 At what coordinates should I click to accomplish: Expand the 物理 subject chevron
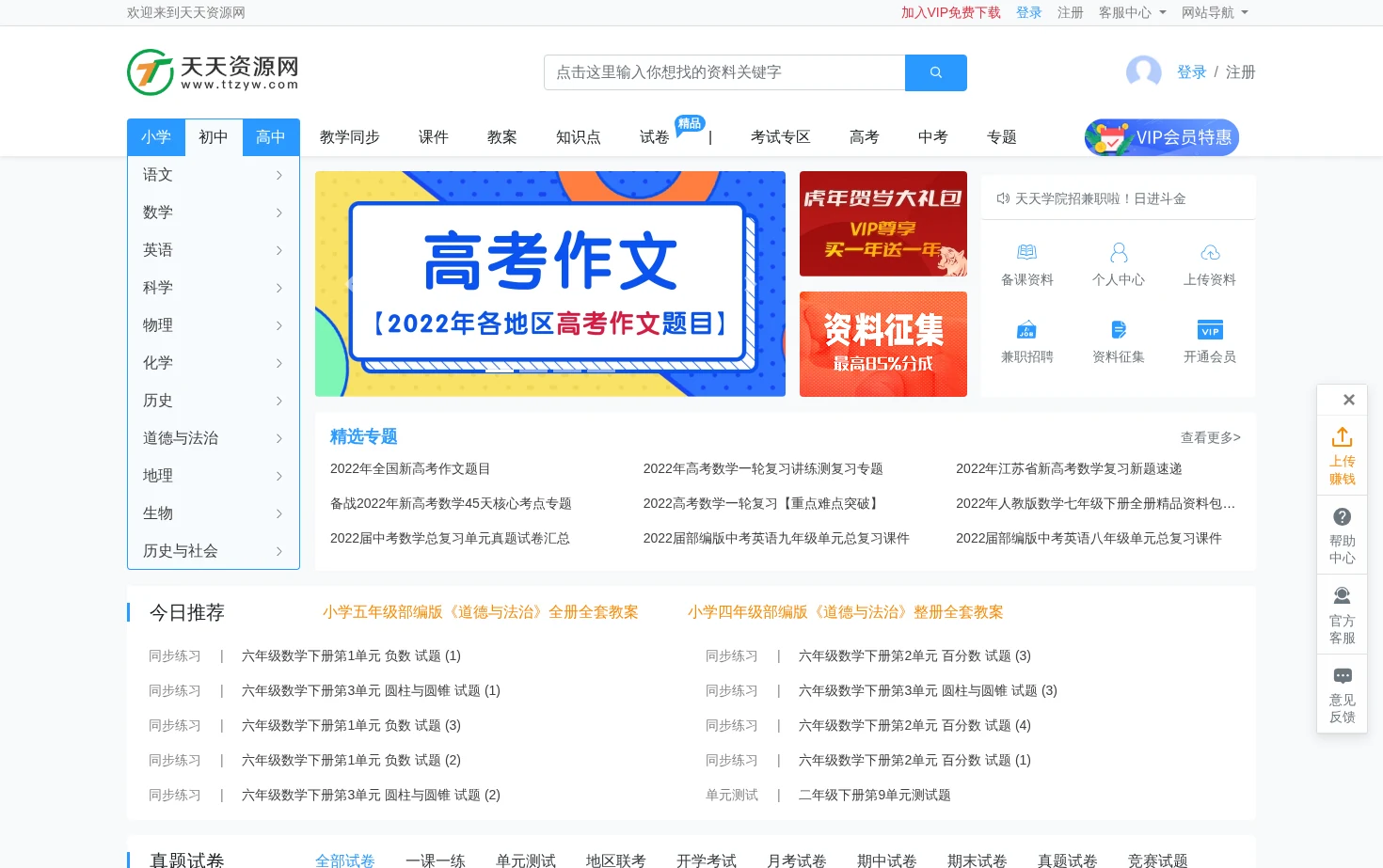point(279,325)
